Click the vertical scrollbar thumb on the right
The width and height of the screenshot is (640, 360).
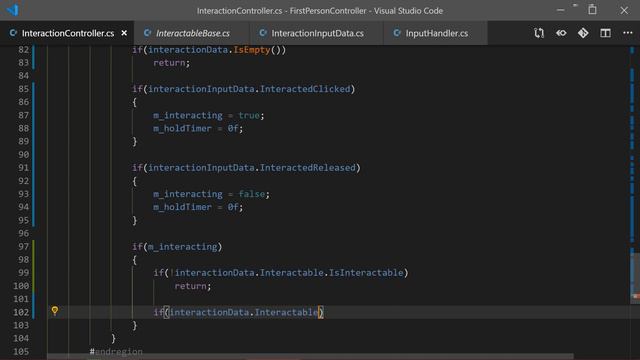click(635, 278)
